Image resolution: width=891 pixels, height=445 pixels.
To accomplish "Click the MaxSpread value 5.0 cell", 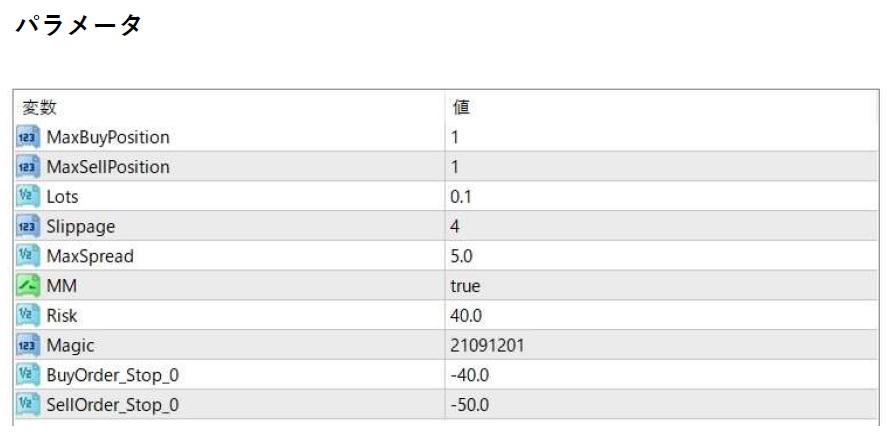I will [x=462, y=256].
